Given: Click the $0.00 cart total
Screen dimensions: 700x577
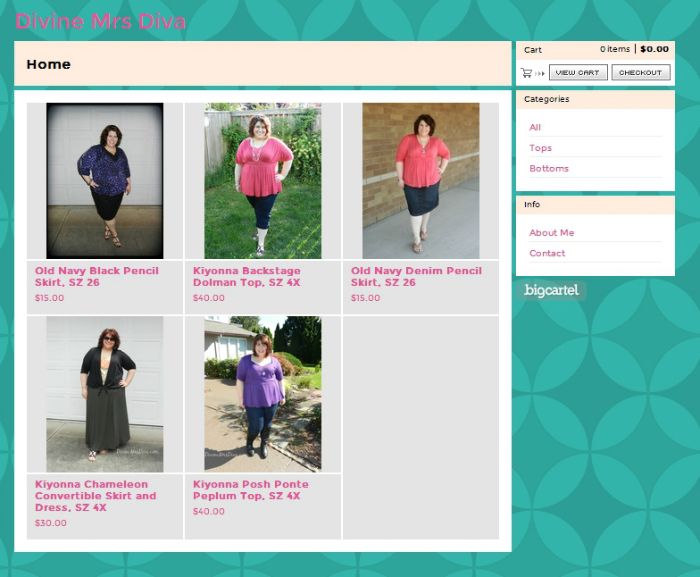Looking at the screenshot, I should click(654, 49).
